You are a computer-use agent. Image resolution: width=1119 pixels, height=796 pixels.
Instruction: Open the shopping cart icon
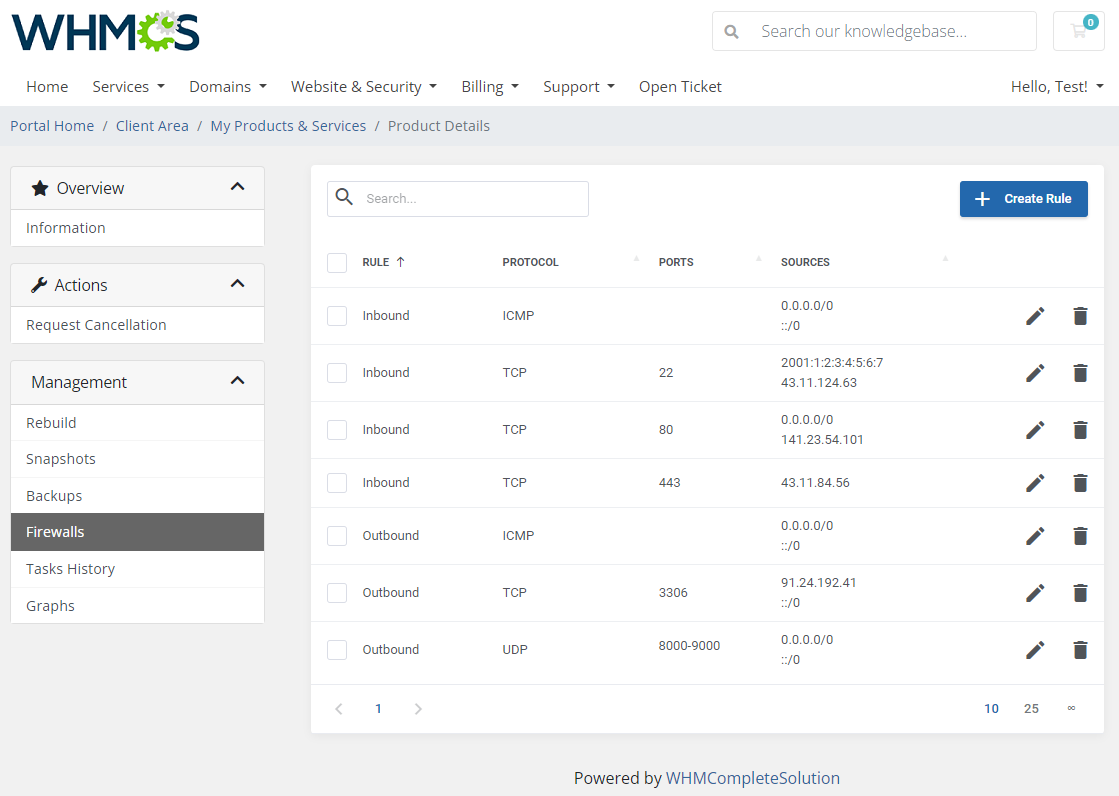point(1078,31)
